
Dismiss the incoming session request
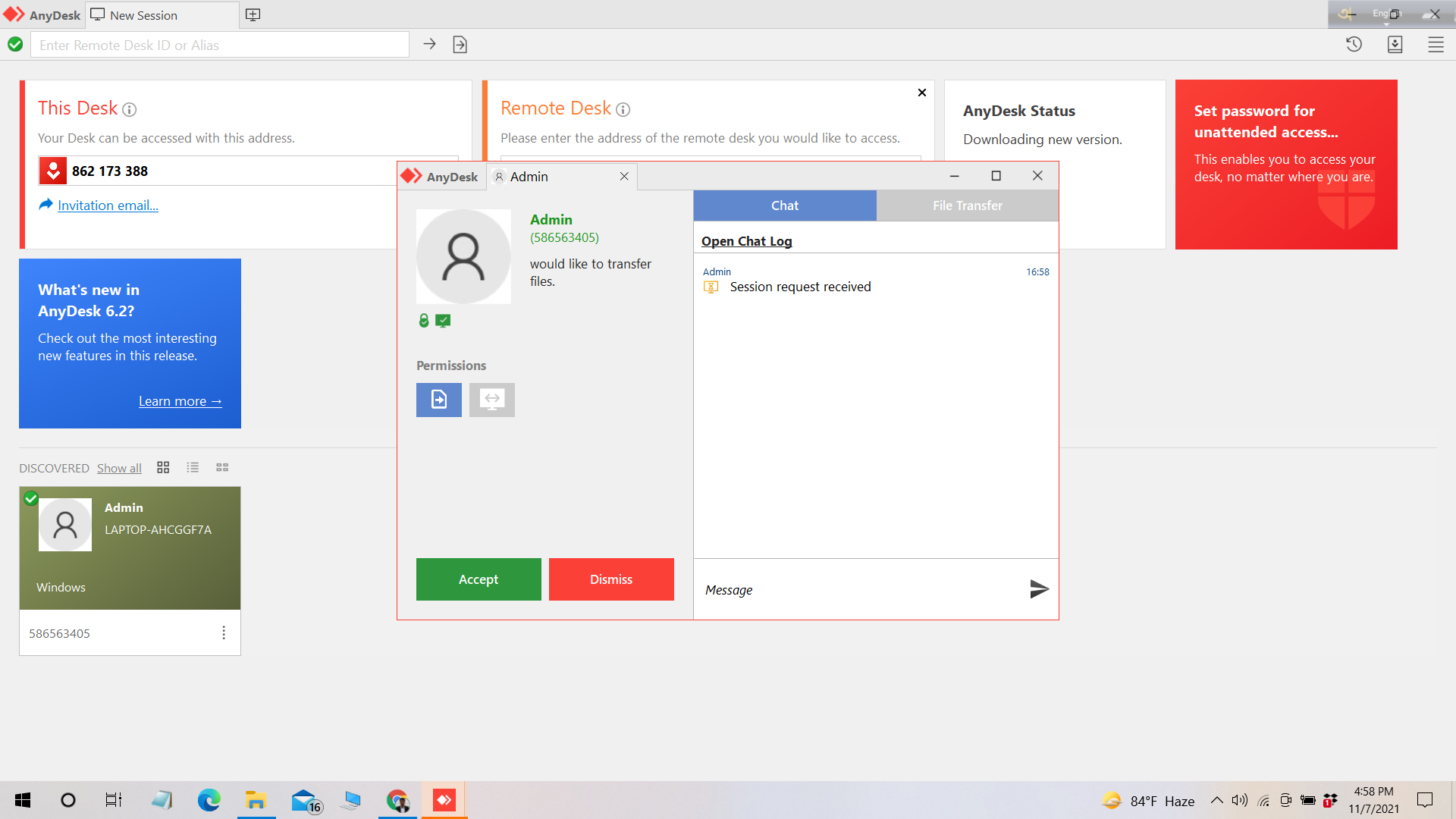(x=611, y=579)
